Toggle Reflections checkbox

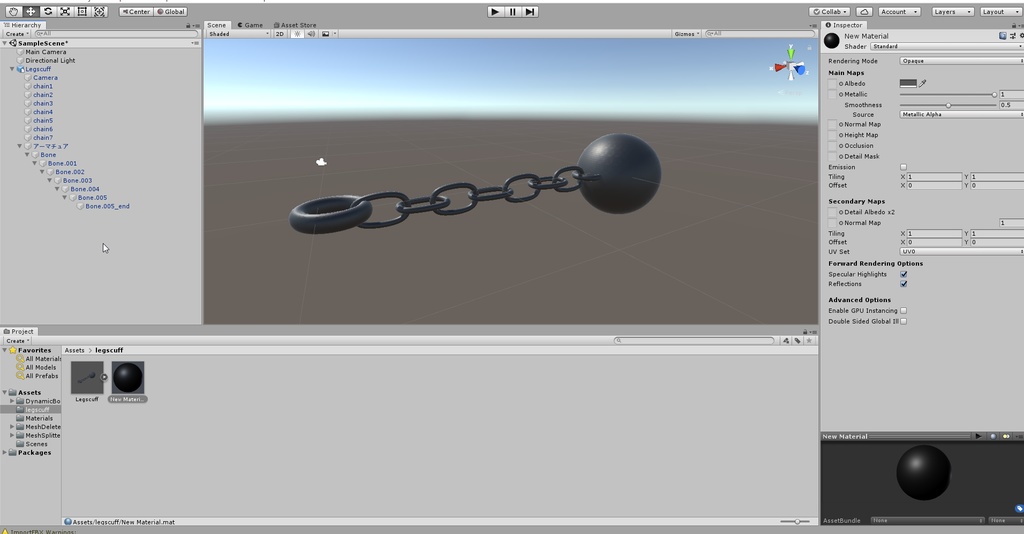pos(903,284)
